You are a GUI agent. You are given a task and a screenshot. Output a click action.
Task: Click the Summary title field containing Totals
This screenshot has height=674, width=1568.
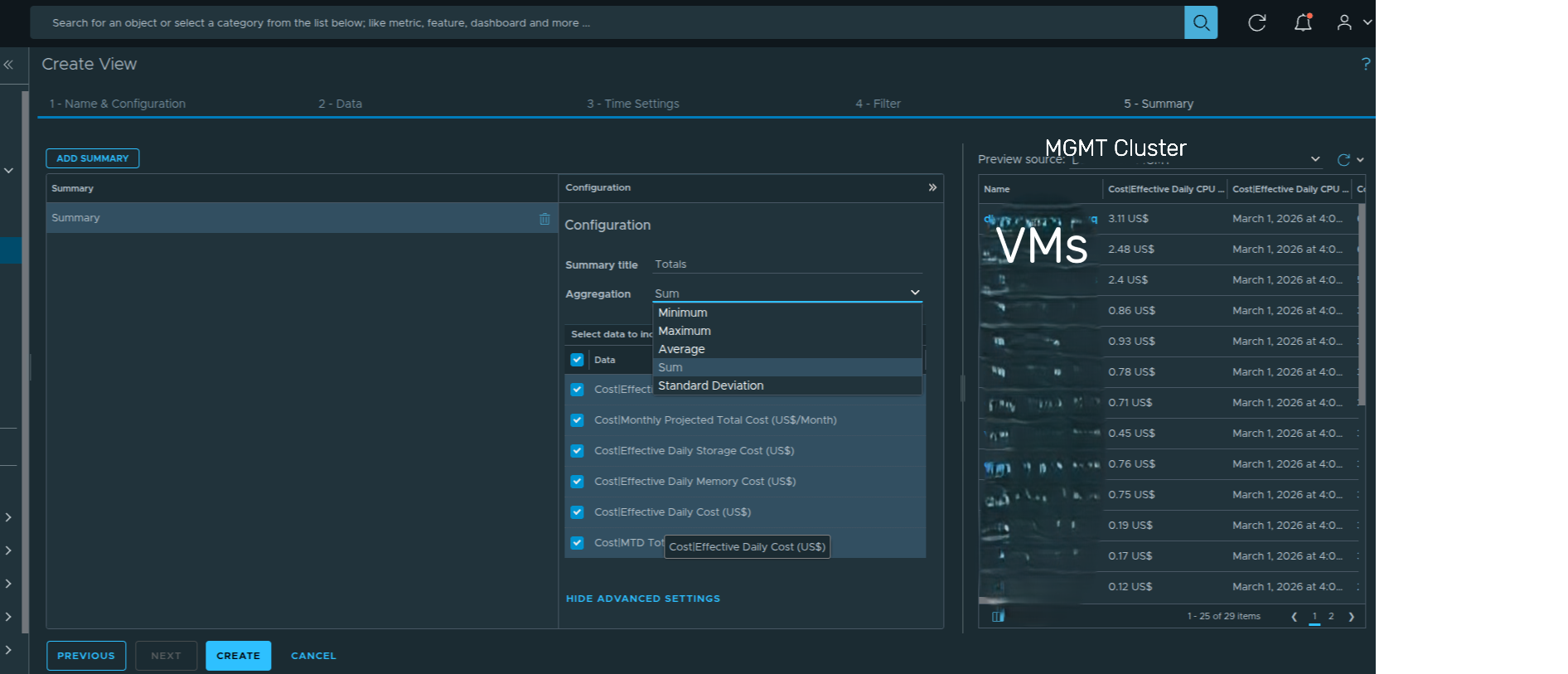point(787,264)
